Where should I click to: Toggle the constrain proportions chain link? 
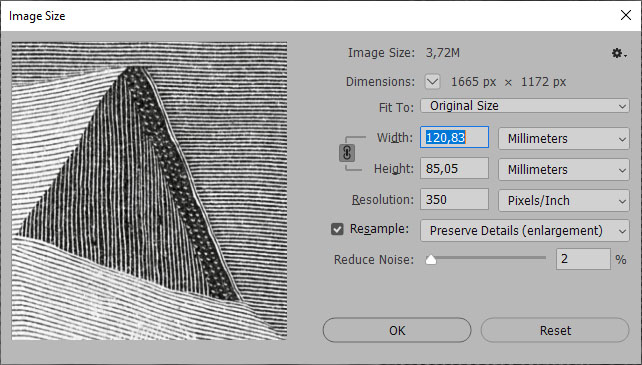(x=347, y=153)
